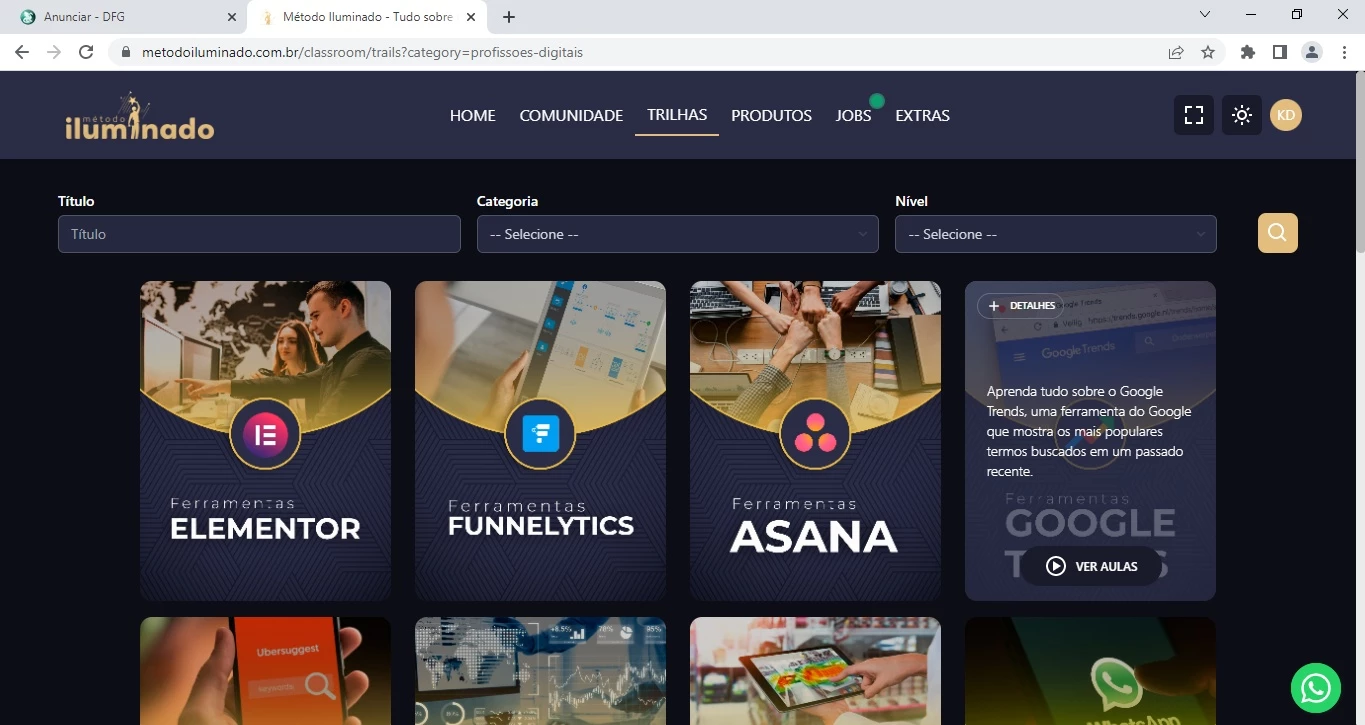Open tab search chevron in title bar
The height and width of the screenshot is (725, 1365).
coord(1205,14)
